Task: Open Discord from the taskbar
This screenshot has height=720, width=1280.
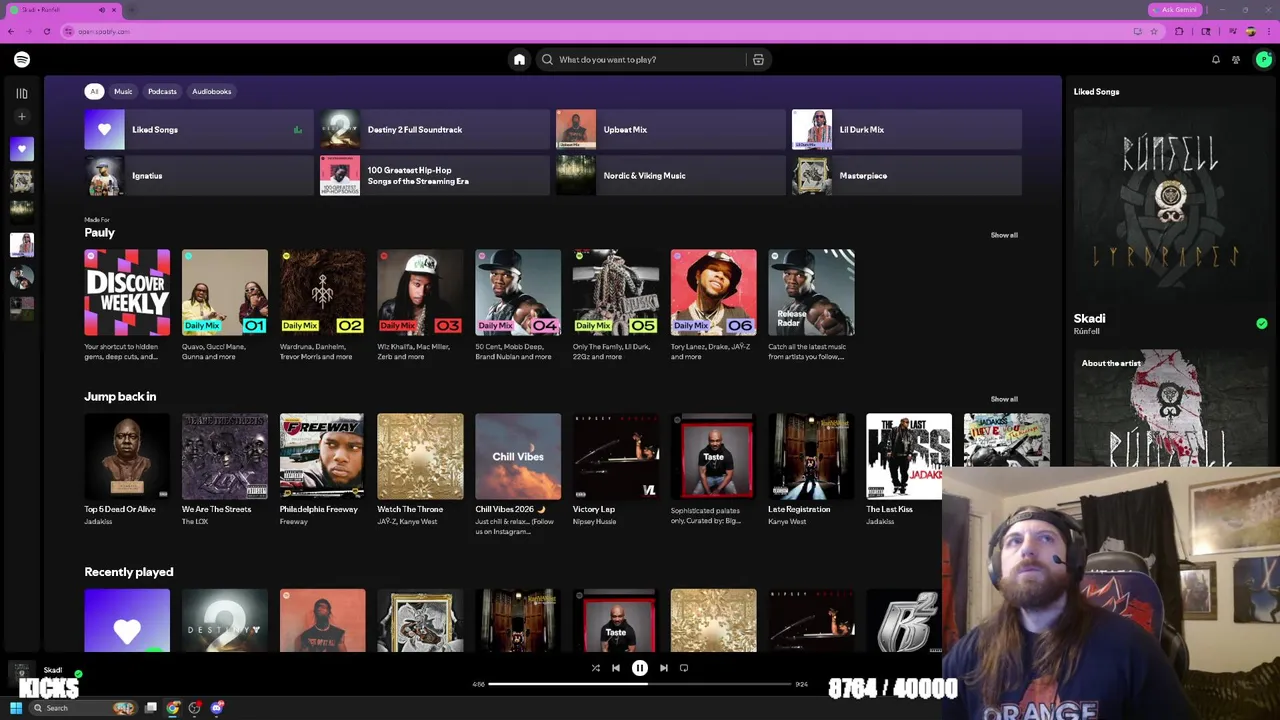Action: pos(217,708)
